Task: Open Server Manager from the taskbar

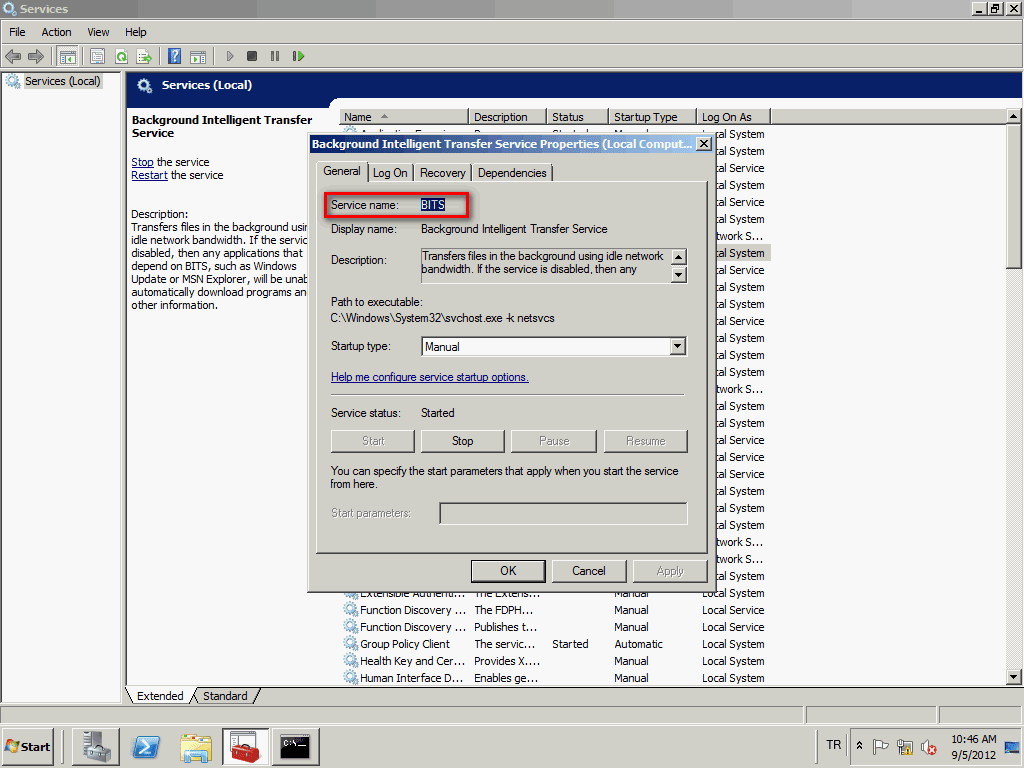Action: coord(96,746)
